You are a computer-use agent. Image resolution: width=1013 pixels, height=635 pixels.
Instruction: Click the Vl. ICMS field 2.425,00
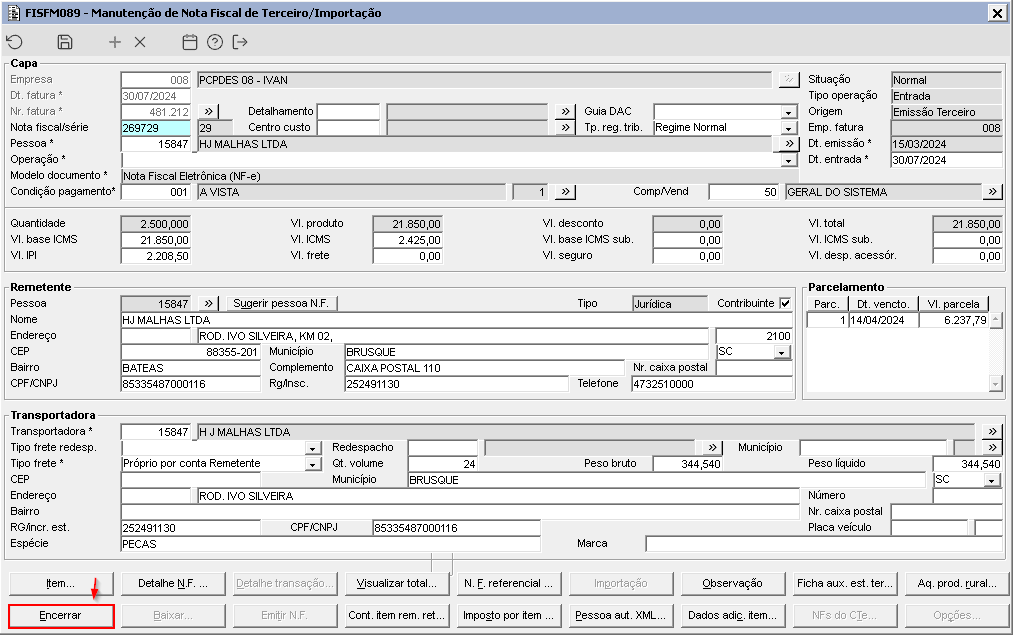coord(408,240)
